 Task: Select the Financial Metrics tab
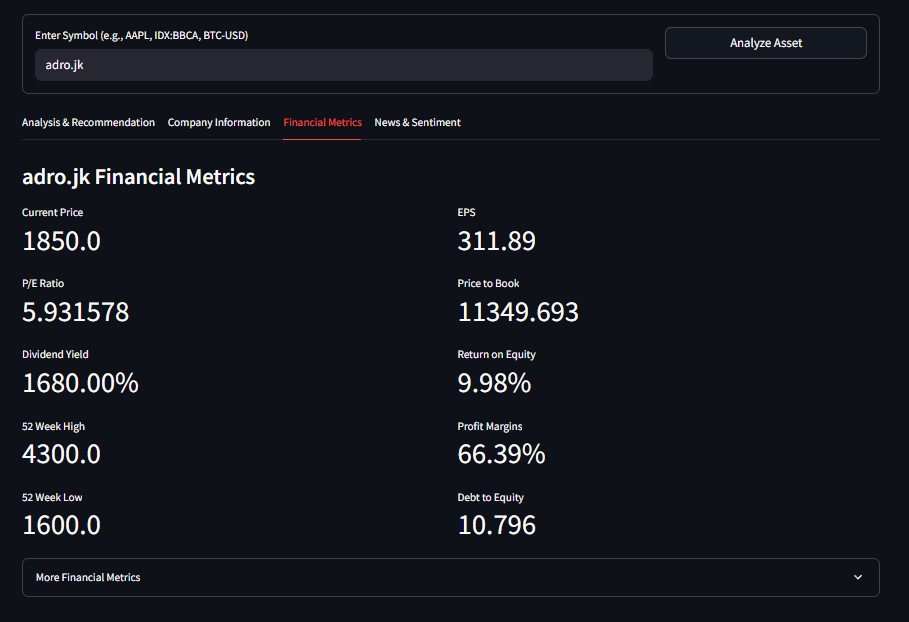click(322, 122)
